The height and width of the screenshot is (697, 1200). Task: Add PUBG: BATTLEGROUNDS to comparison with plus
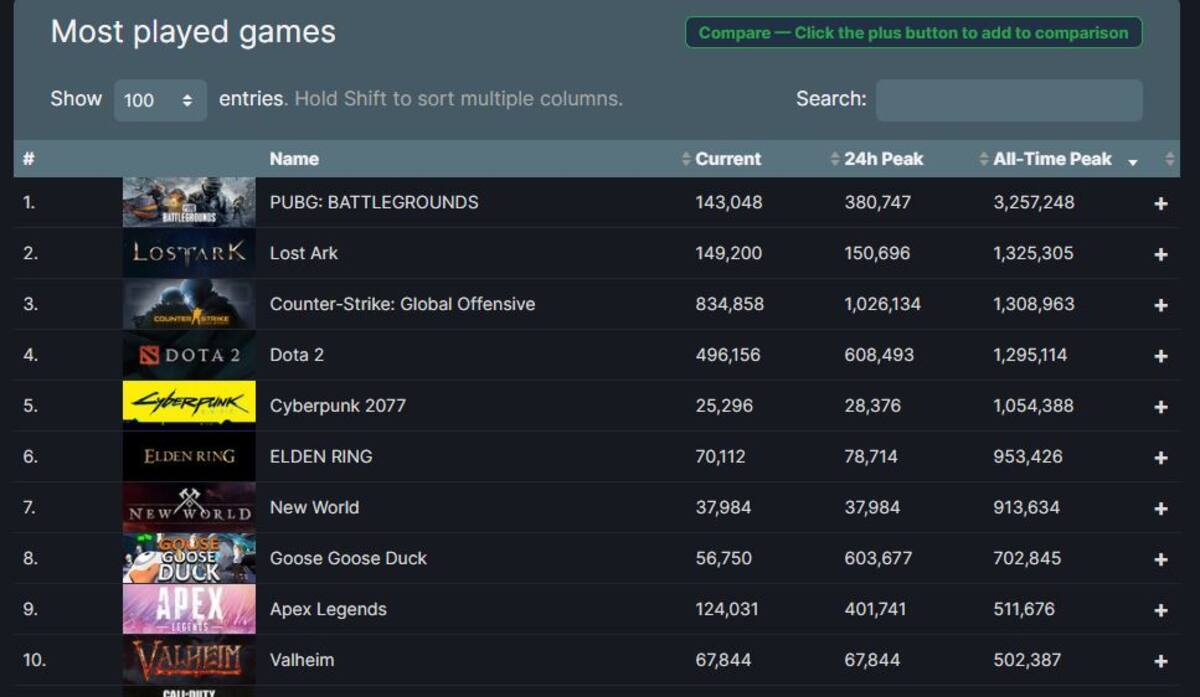coord(1160,203)
